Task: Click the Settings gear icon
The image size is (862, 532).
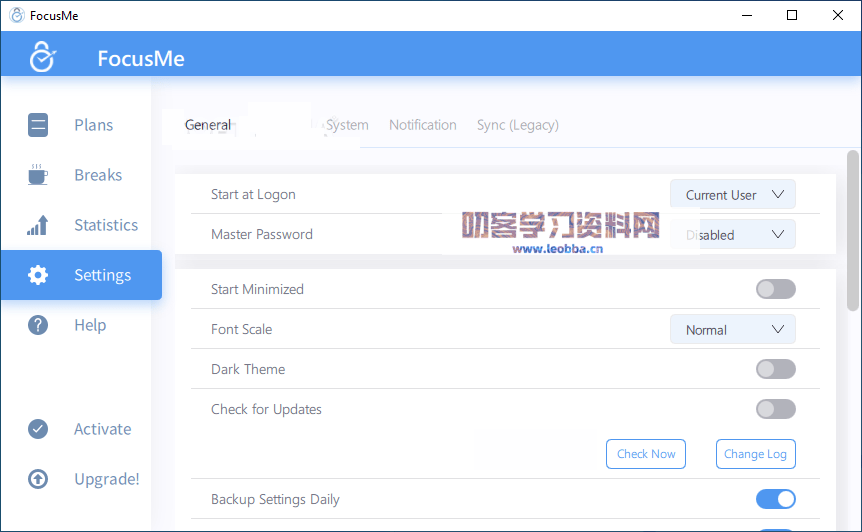Action: (x=38, y=275)
